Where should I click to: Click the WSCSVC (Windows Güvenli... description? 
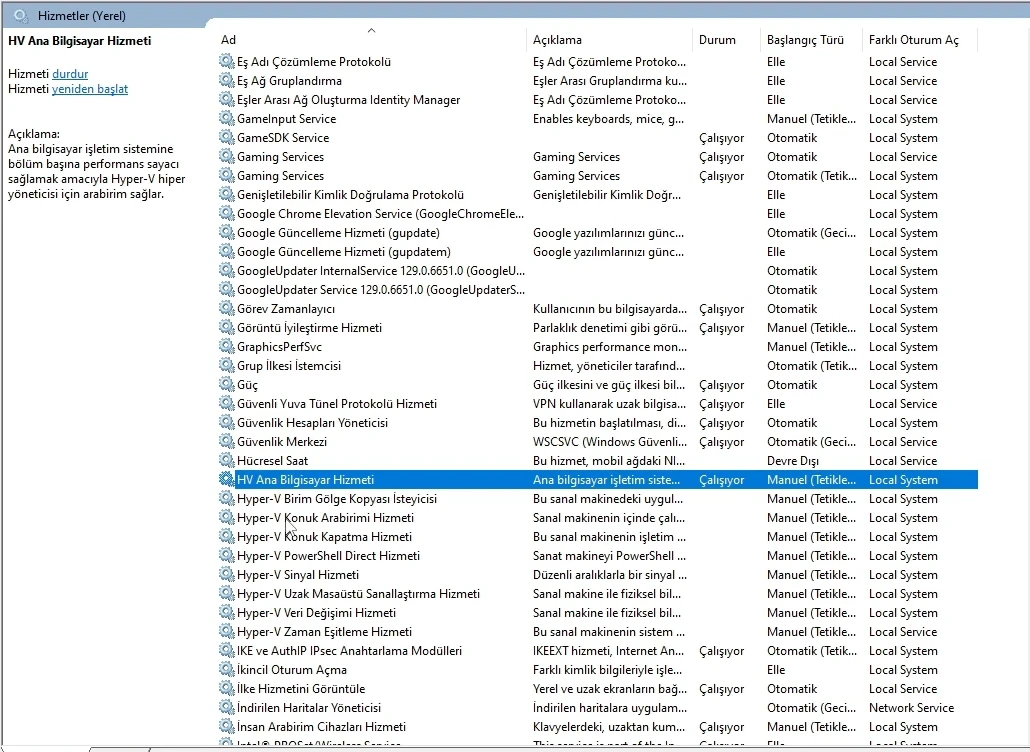pyautogui.click(x=610, y=443)
